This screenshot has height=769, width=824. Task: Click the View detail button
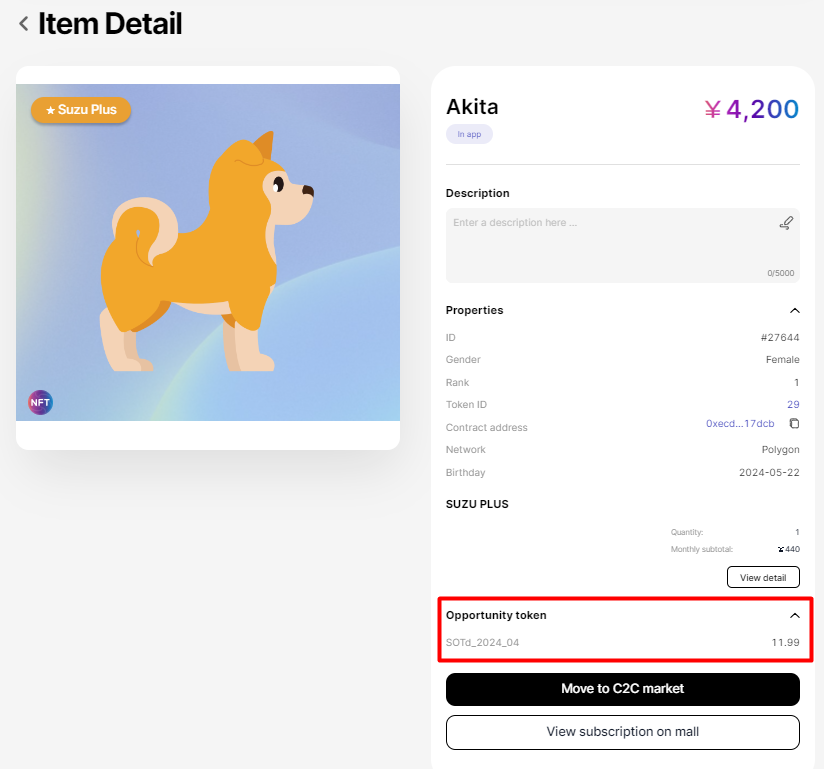coord(763,577)
